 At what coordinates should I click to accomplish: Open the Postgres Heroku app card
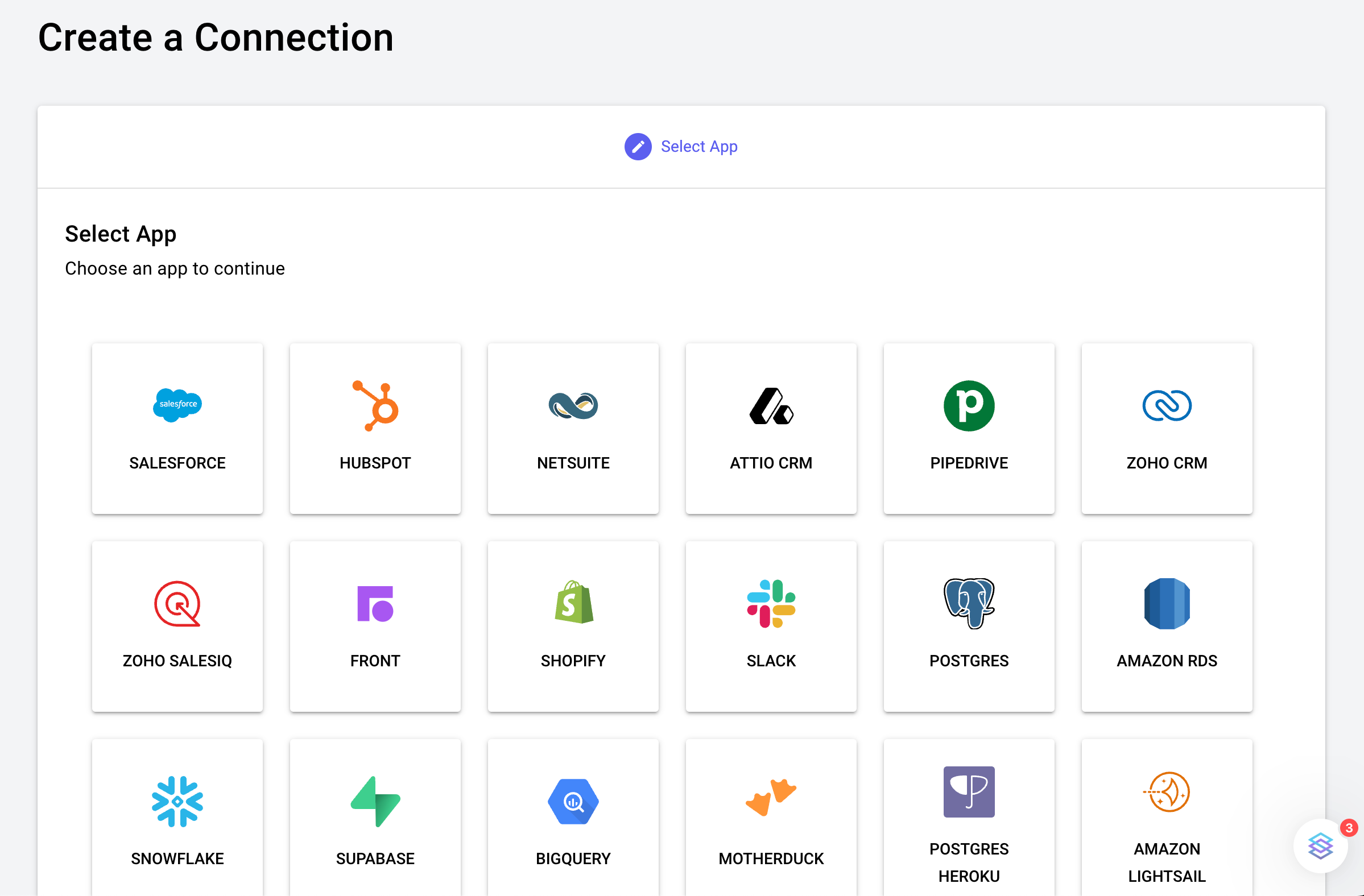pos(969,819)
